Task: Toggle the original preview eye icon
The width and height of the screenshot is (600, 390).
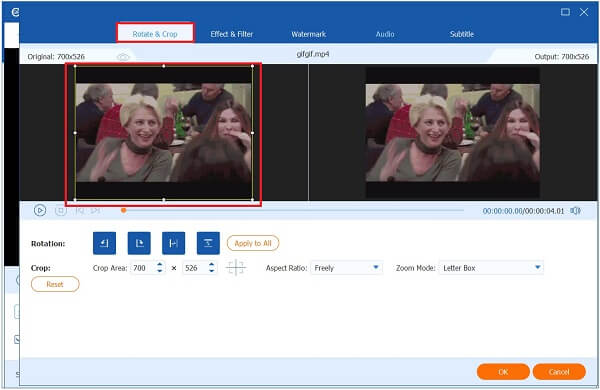Action: tap(123, 57)
